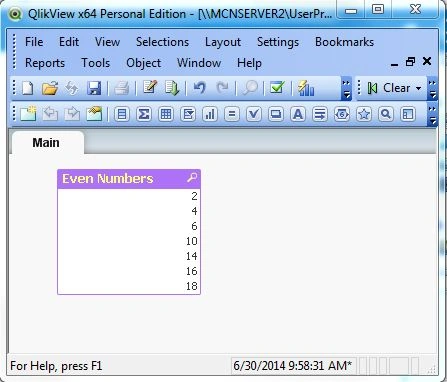This screenshot has height=382, width=447.
Task: Create a new document with the New icon
Action: pos(27,88)
